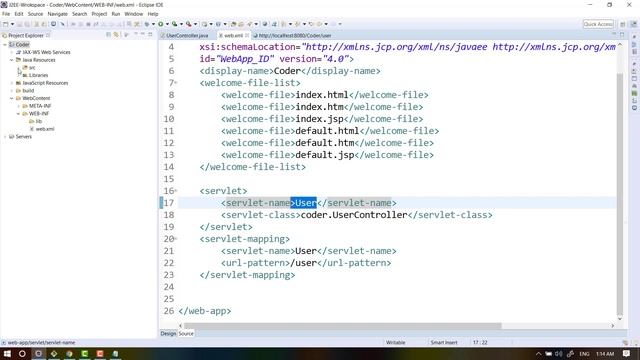Screen dimensions: 640x360
Task: Expand the Servers project node
Action: tap(5, 137)
